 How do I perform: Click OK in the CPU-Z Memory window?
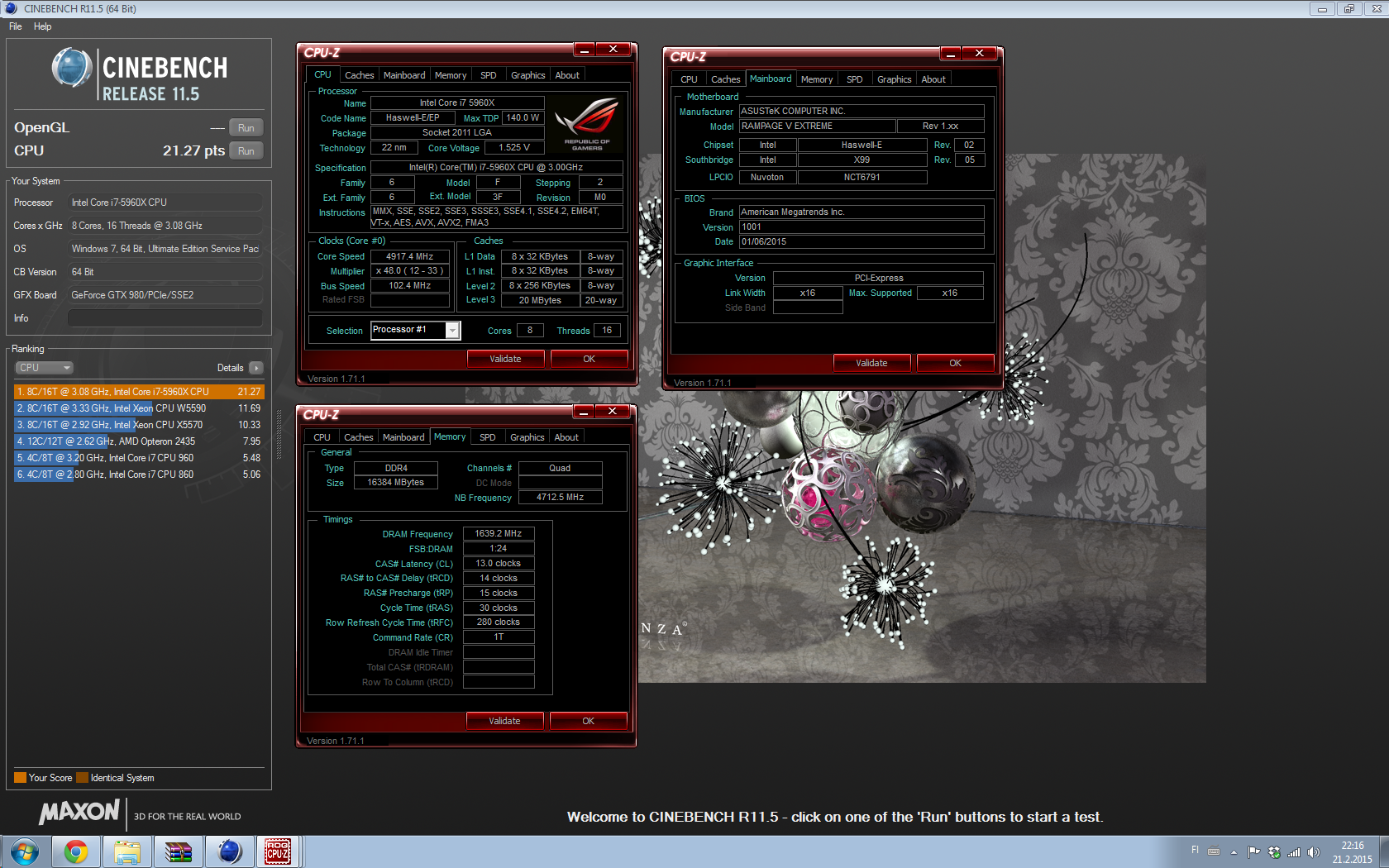coord(588,721)
